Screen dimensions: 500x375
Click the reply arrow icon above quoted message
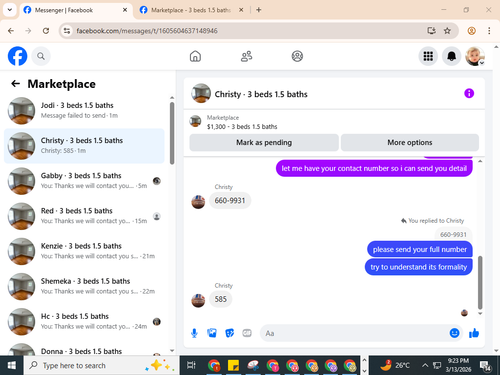(x=404, y=220)
